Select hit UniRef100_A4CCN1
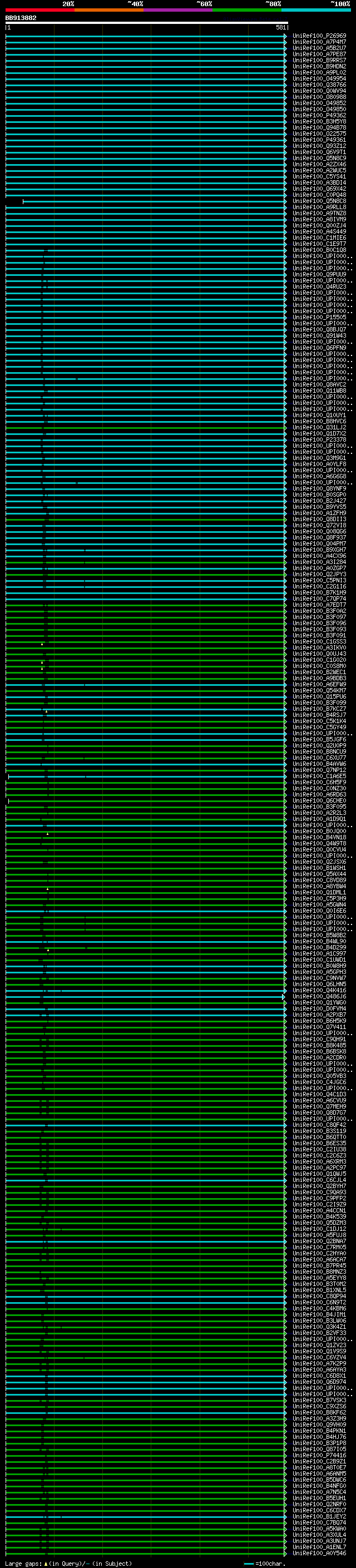356x1568 pixels. [x=319, y=1211]
